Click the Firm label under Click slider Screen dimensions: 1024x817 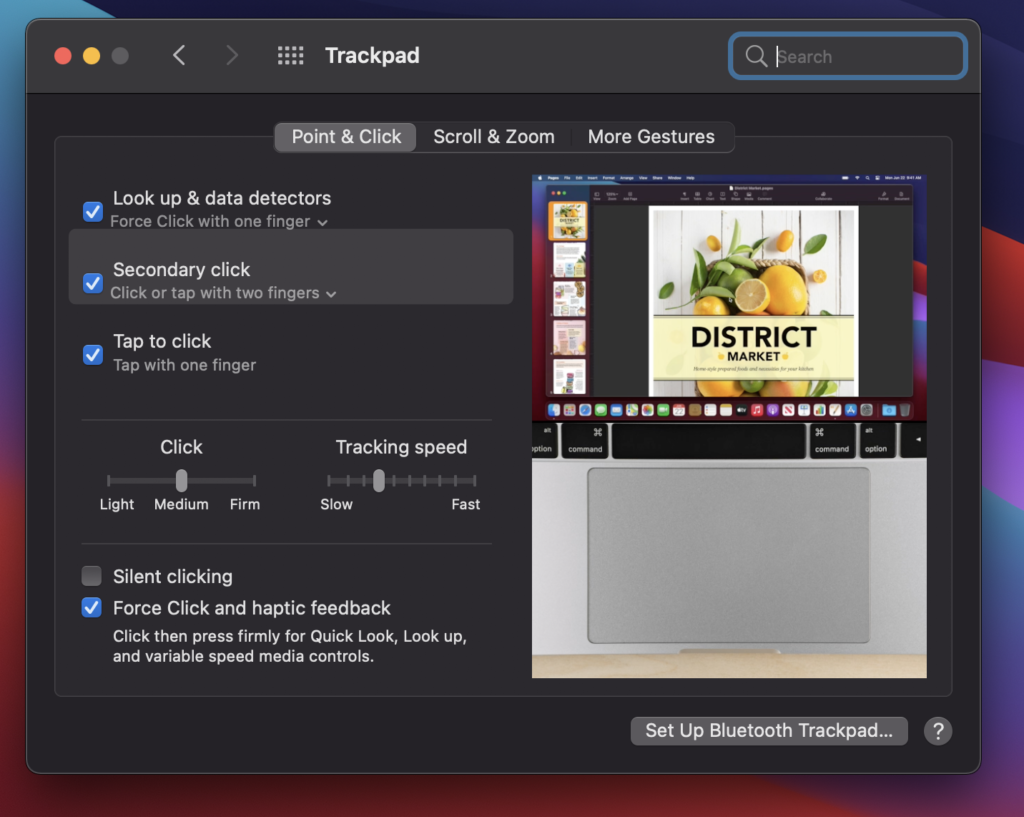click(245, 504)
